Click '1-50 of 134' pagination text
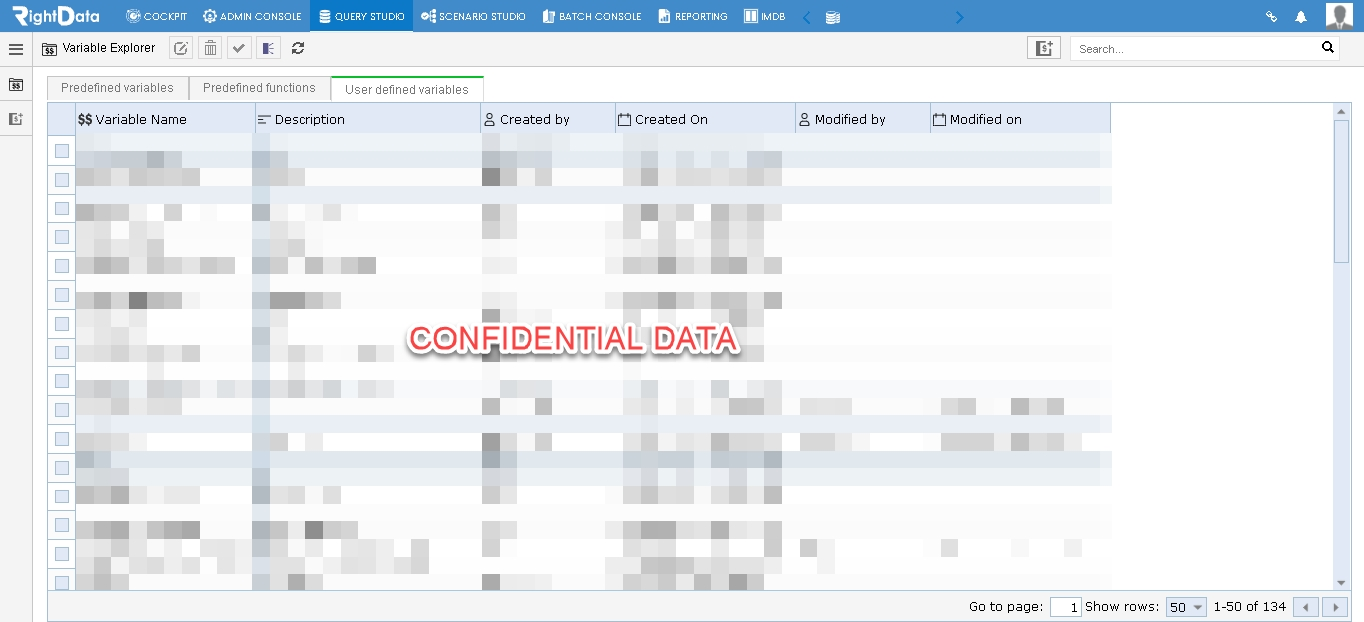1364x622 pixels. [1249, 607]
